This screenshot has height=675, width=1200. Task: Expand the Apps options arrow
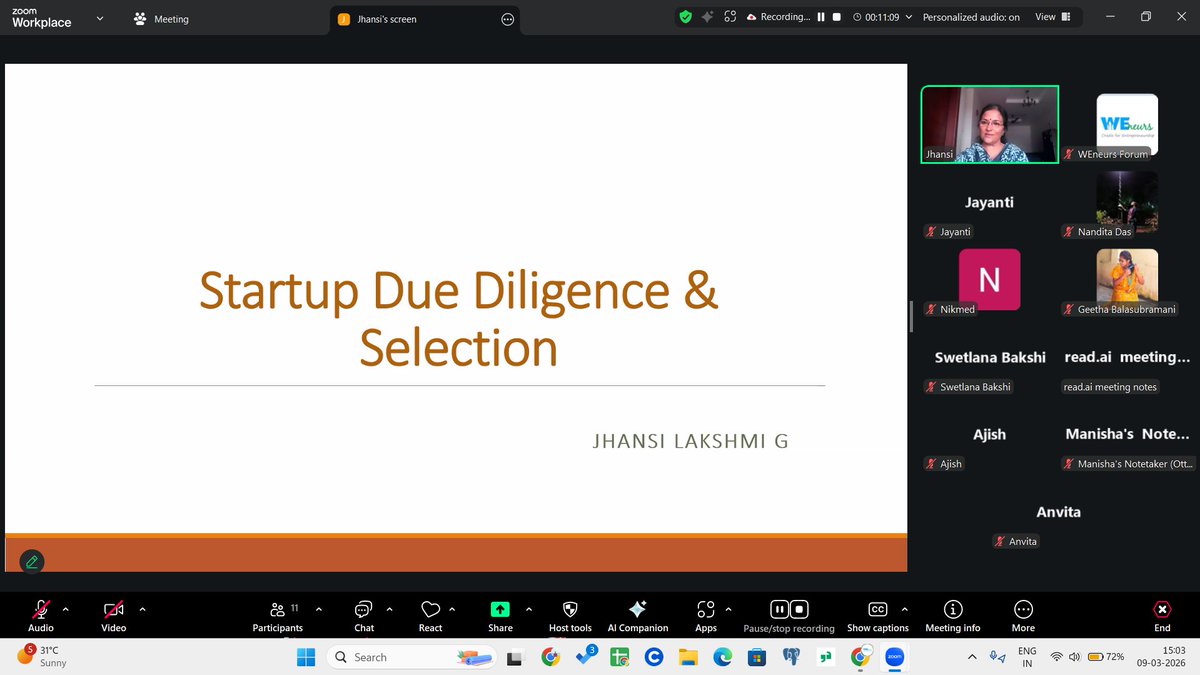point(728,608)
